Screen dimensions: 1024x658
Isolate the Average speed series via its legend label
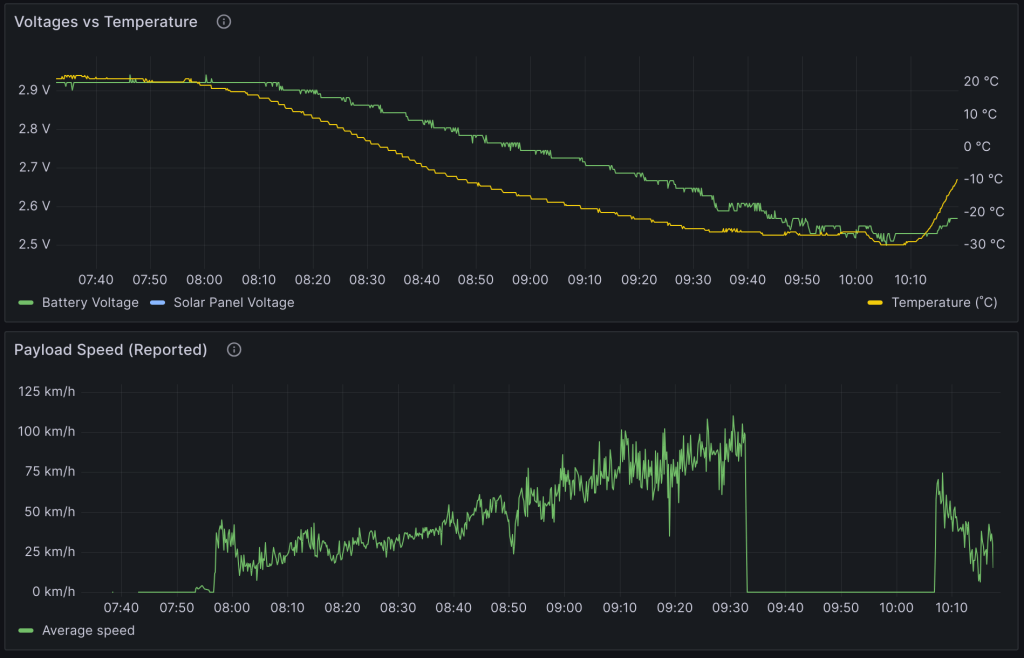point(88,630)
